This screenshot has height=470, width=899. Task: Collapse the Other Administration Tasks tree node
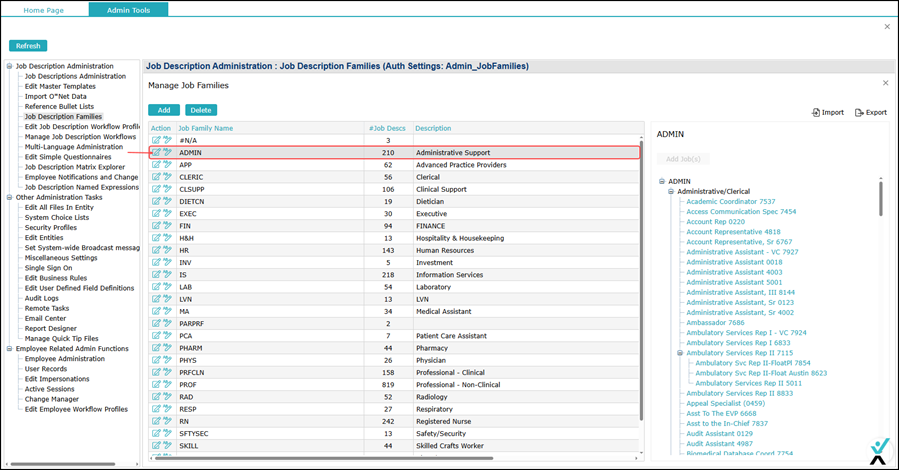pyautogui.click(x=9, y=197)
